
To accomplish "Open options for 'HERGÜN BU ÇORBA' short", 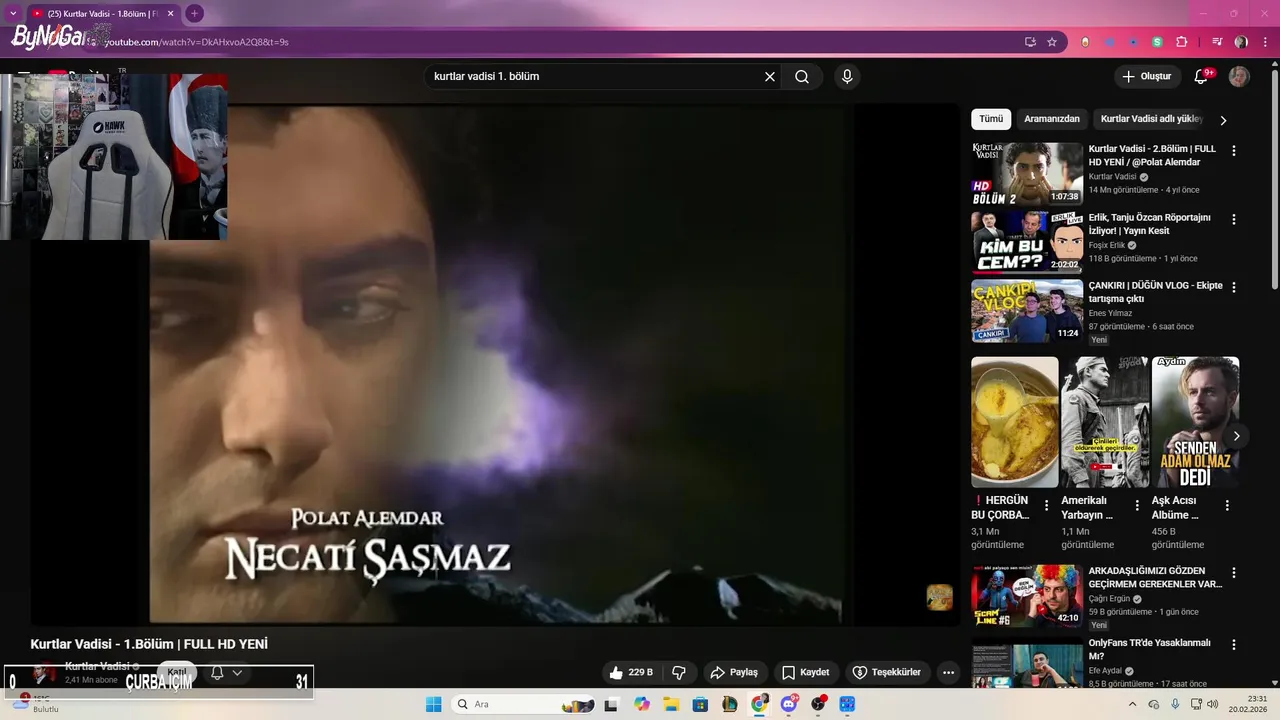I will 1047,506.
